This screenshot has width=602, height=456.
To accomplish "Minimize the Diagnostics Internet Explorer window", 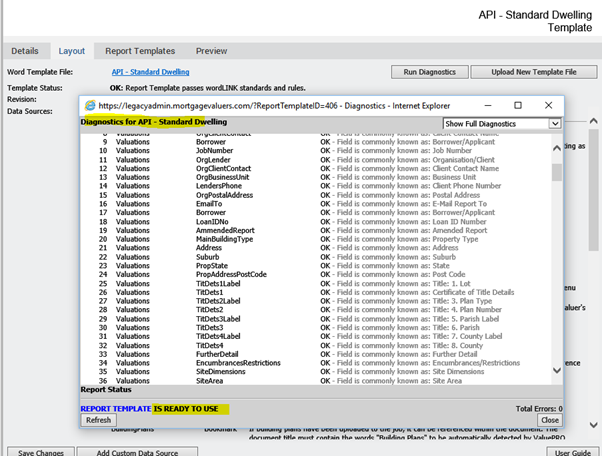I will point(488,105).
